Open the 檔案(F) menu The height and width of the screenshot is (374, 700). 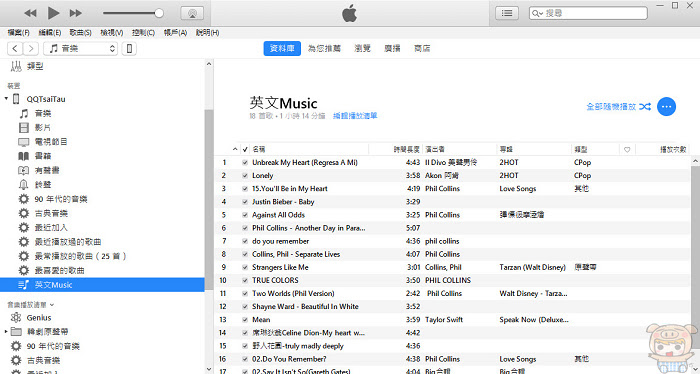[18, 33]
